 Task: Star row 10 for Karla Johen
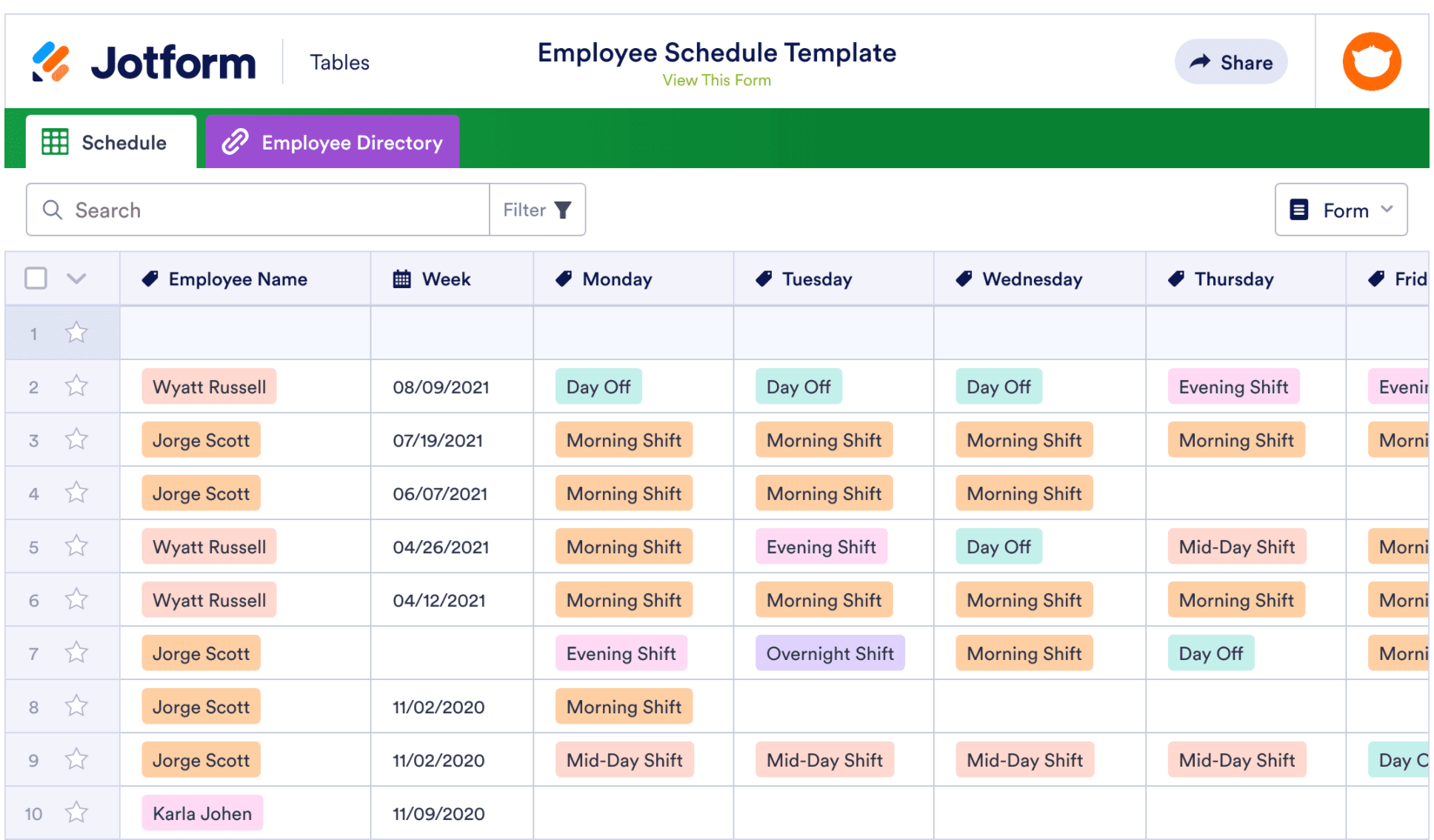pyautogui.click(x=76, y=813)
